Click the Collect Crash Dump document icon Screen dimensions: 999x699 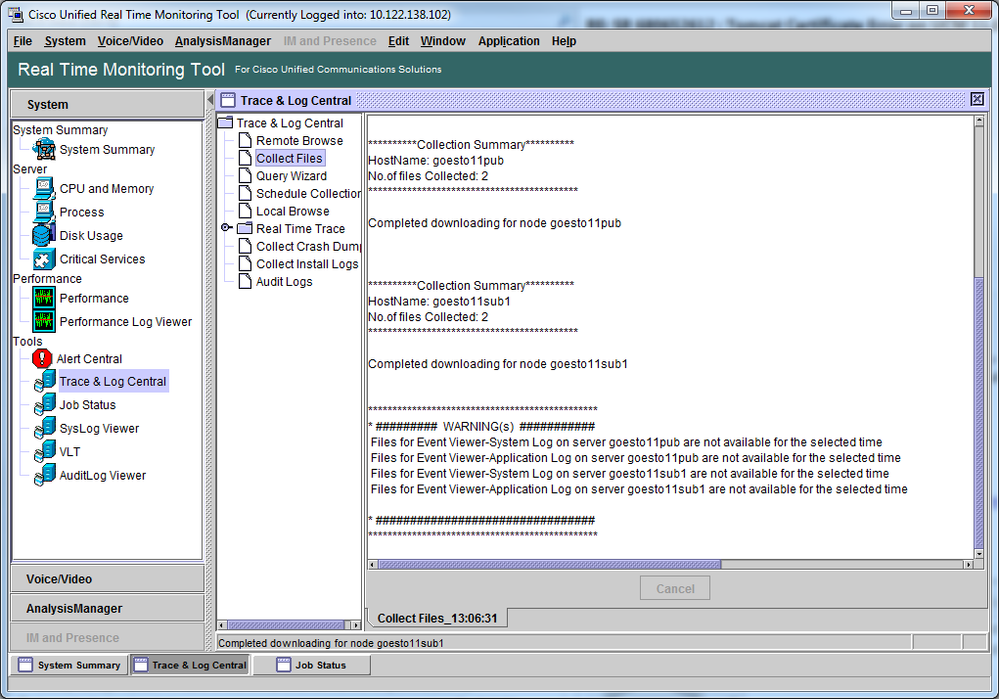(x=245, y=246)
